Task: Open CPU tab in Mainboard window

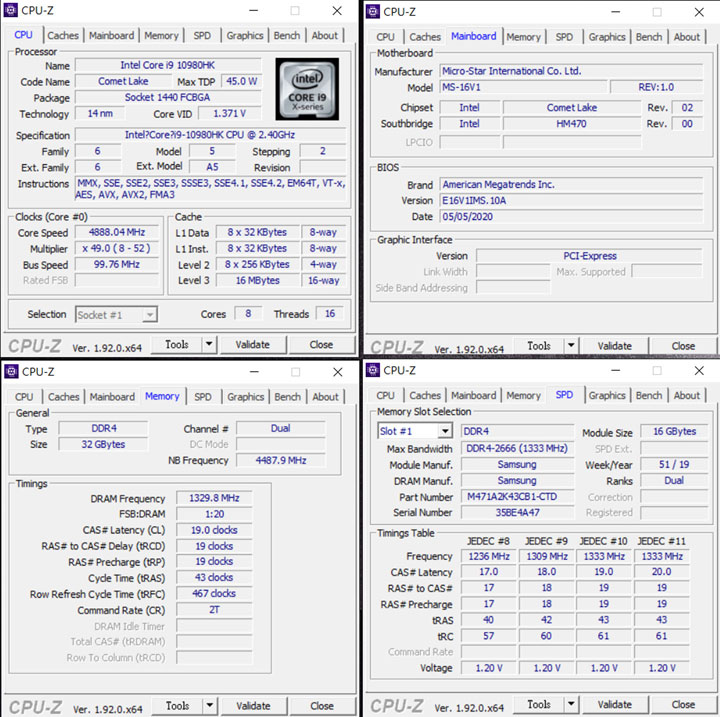Action: click(385, 37)
